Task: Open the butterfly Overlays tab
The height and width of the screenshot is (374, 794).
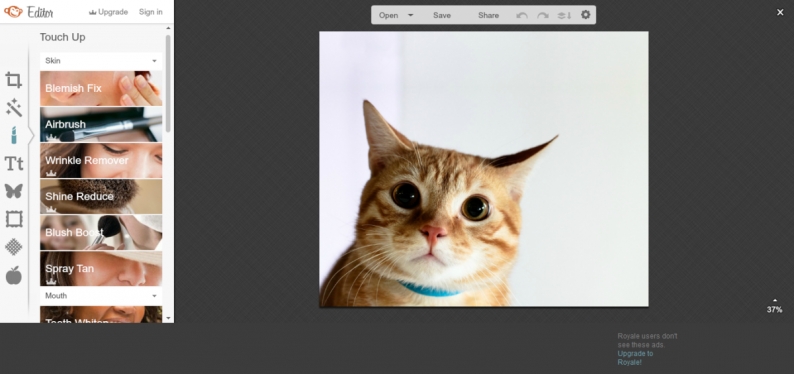Action: [14, 191]
